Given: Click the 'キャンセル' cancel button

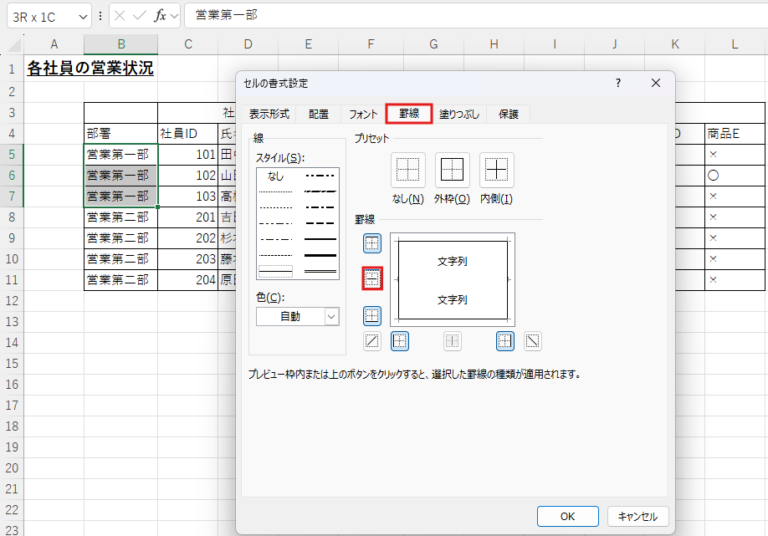Looking at the screenshot, I should (x=637, y=516).
